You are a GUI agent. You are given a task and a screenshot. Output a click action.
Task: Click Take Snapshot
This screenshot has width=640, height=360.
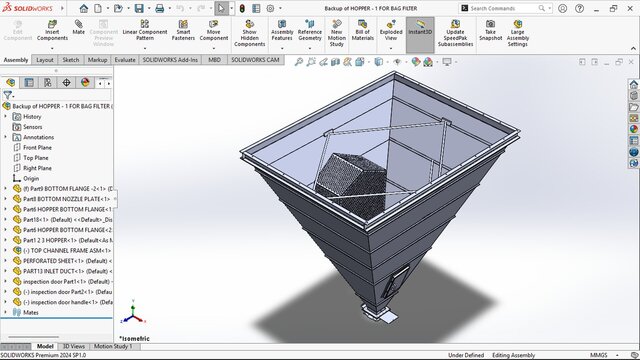click(x=491, y=30)
